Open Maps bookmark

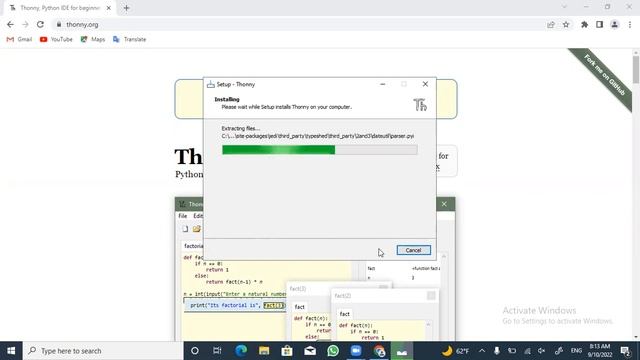tap(93, 39)
